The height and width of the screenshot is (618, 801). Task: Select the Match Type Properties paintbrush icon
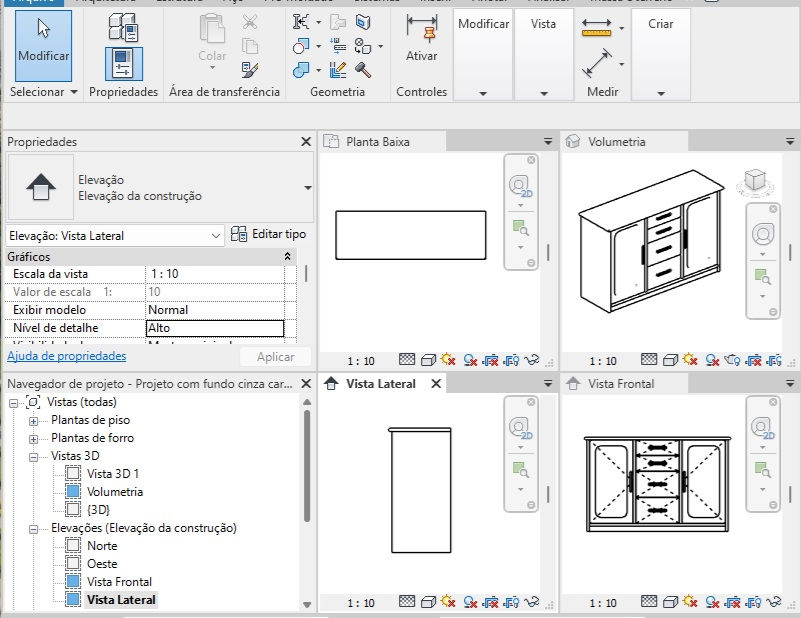250,69
